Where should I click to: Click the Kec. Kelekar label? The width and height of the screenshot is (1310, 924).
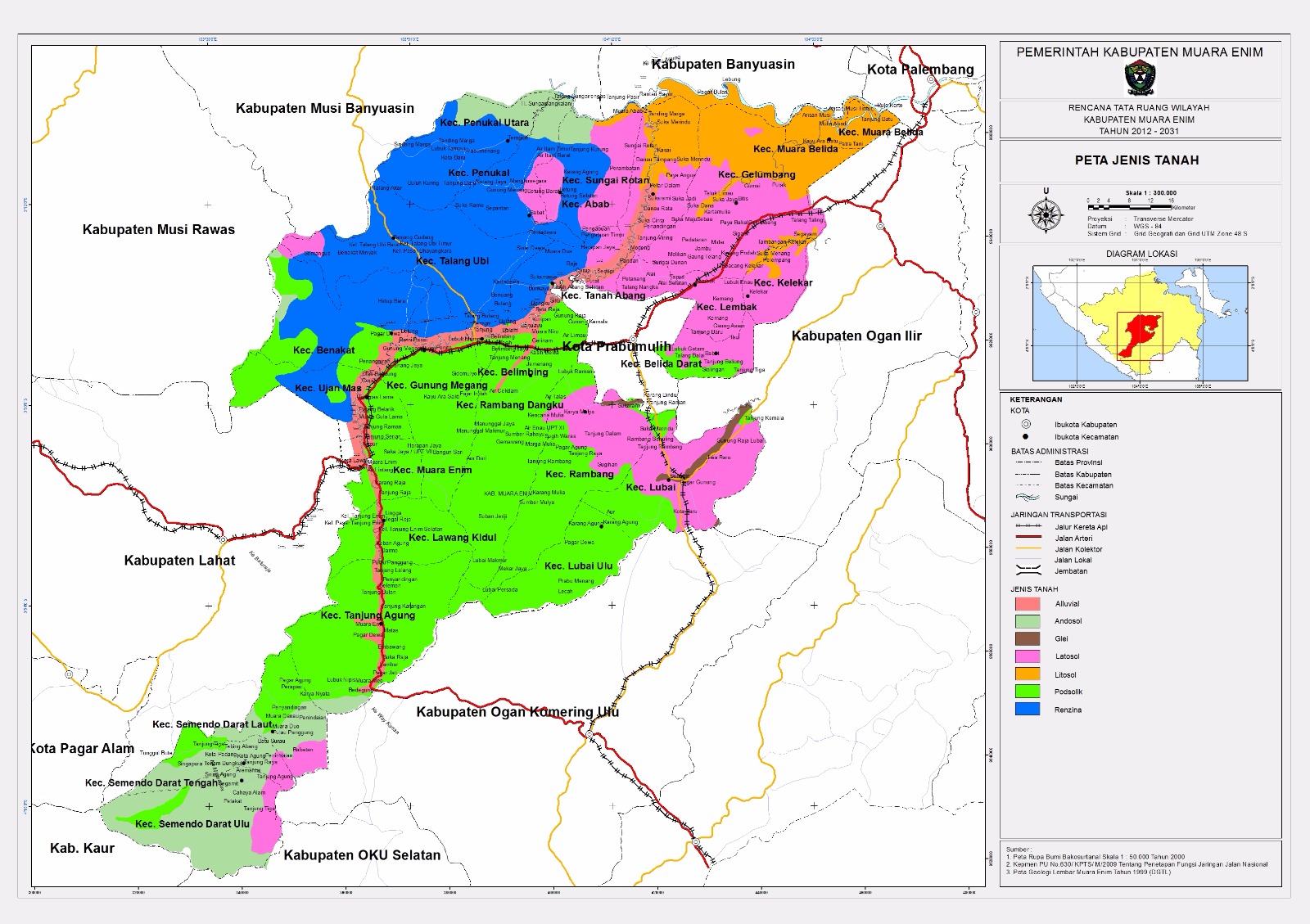(784, 282)
